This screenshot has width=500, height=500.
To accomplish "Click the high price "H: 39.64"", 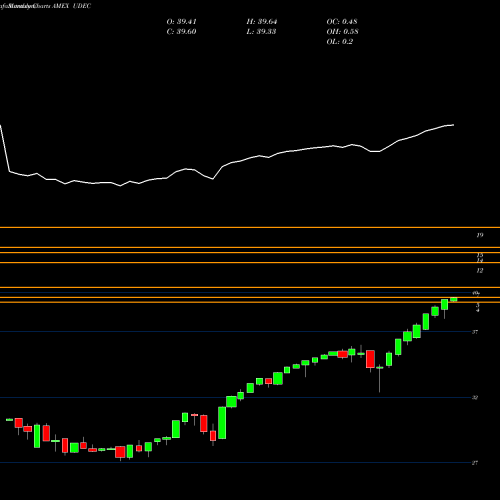I will point(262,22).
